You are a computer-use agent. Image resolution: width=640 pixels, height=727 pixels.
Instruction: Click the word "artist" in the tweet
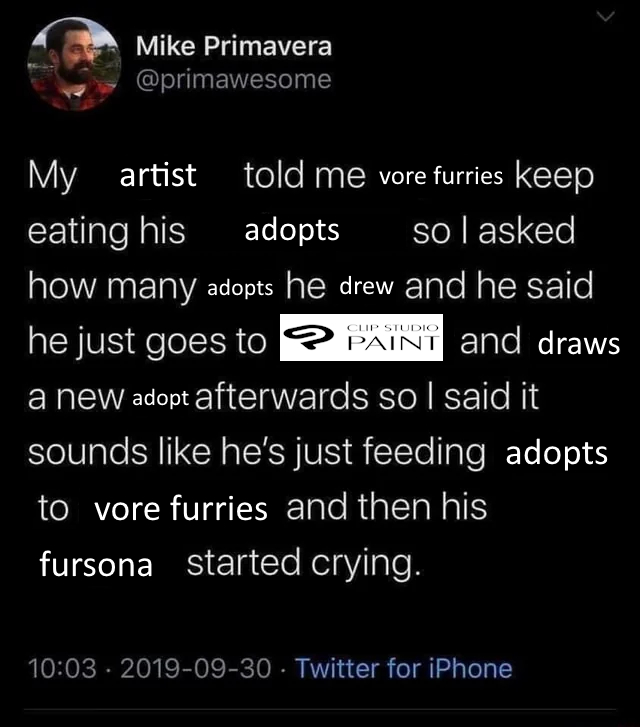[158, 177]
